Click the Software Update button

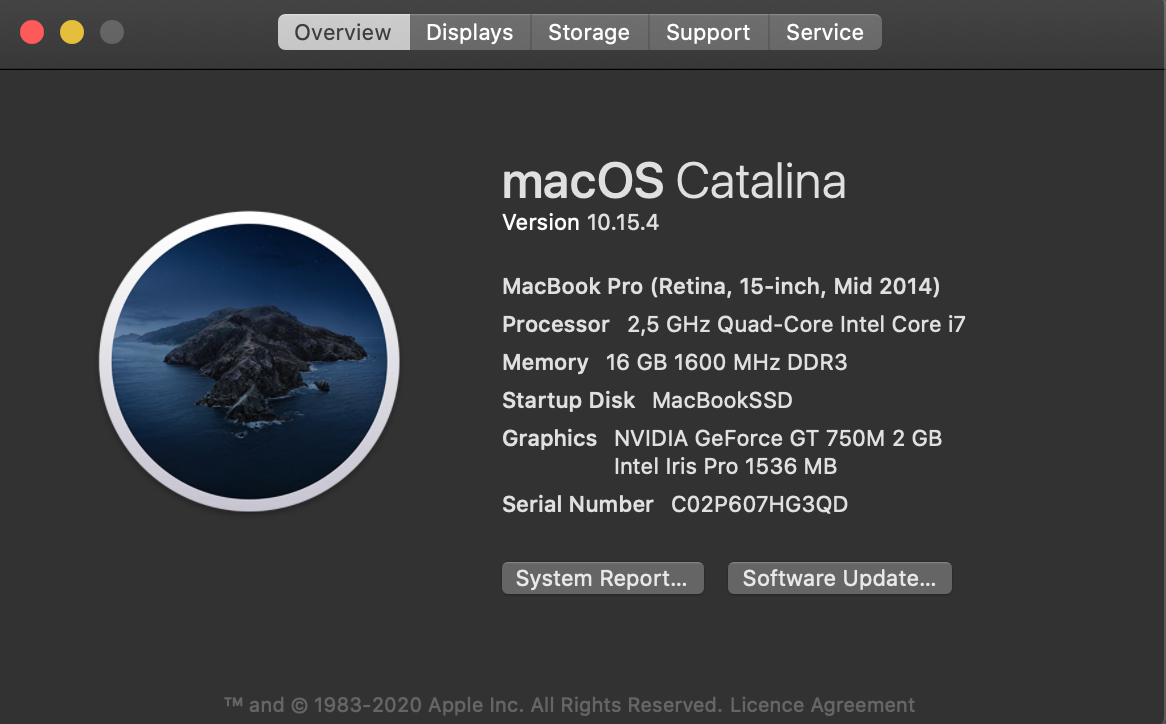[x=839, y=578]
